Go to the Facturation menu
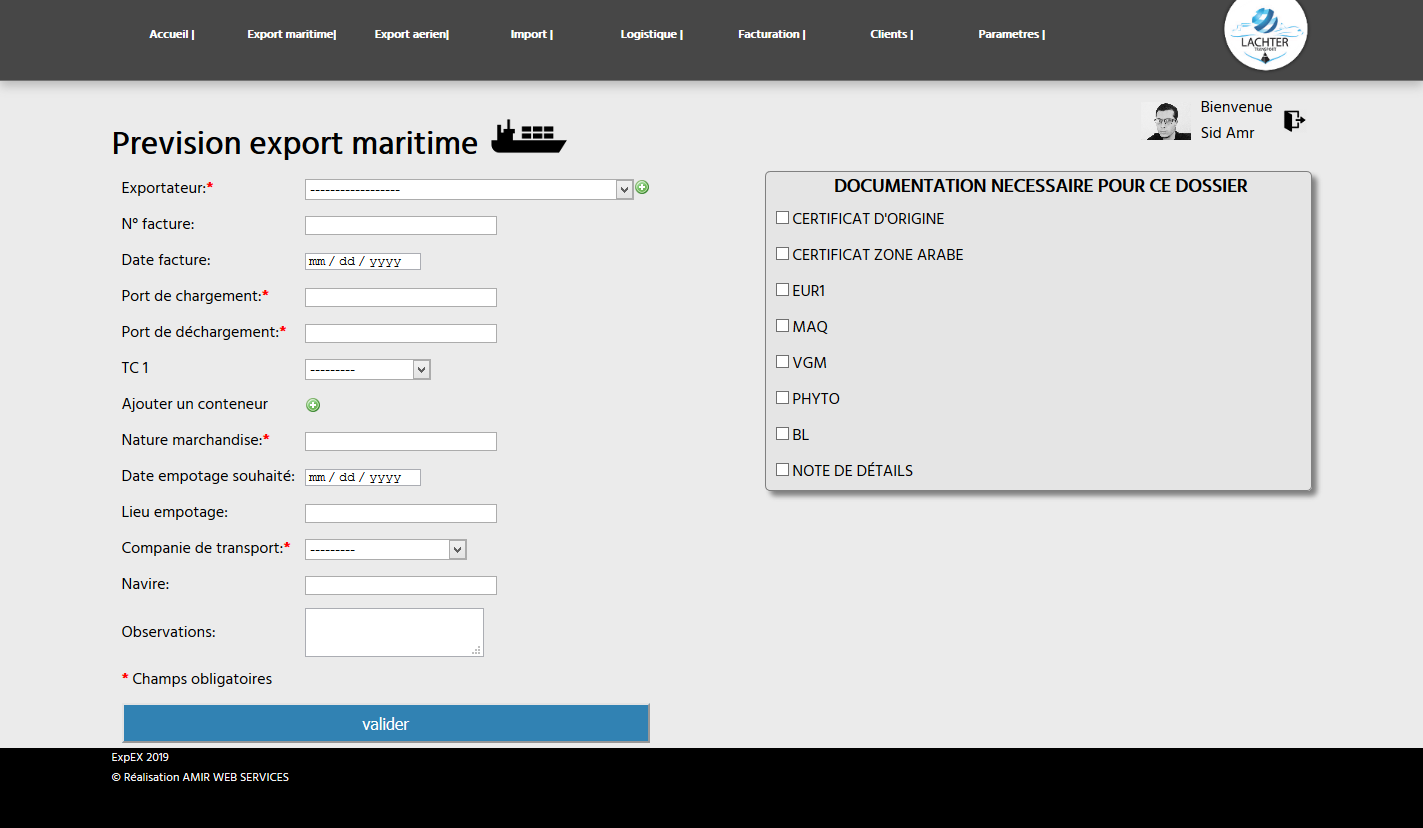The image size is (1423, 828). 771,34
